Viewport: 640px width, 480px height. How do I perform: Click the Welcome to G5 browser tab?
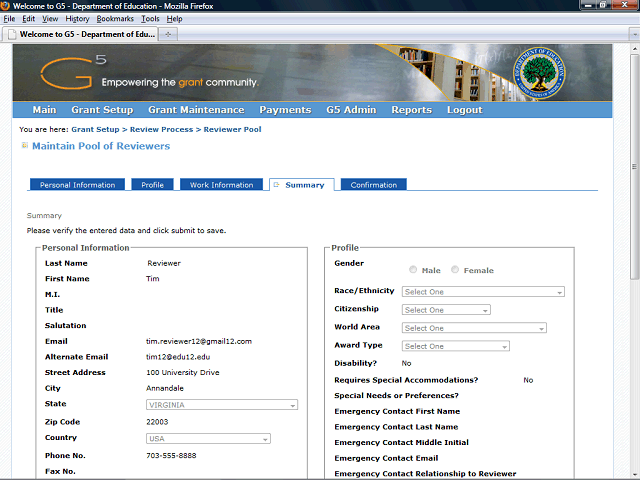(80, 34)
